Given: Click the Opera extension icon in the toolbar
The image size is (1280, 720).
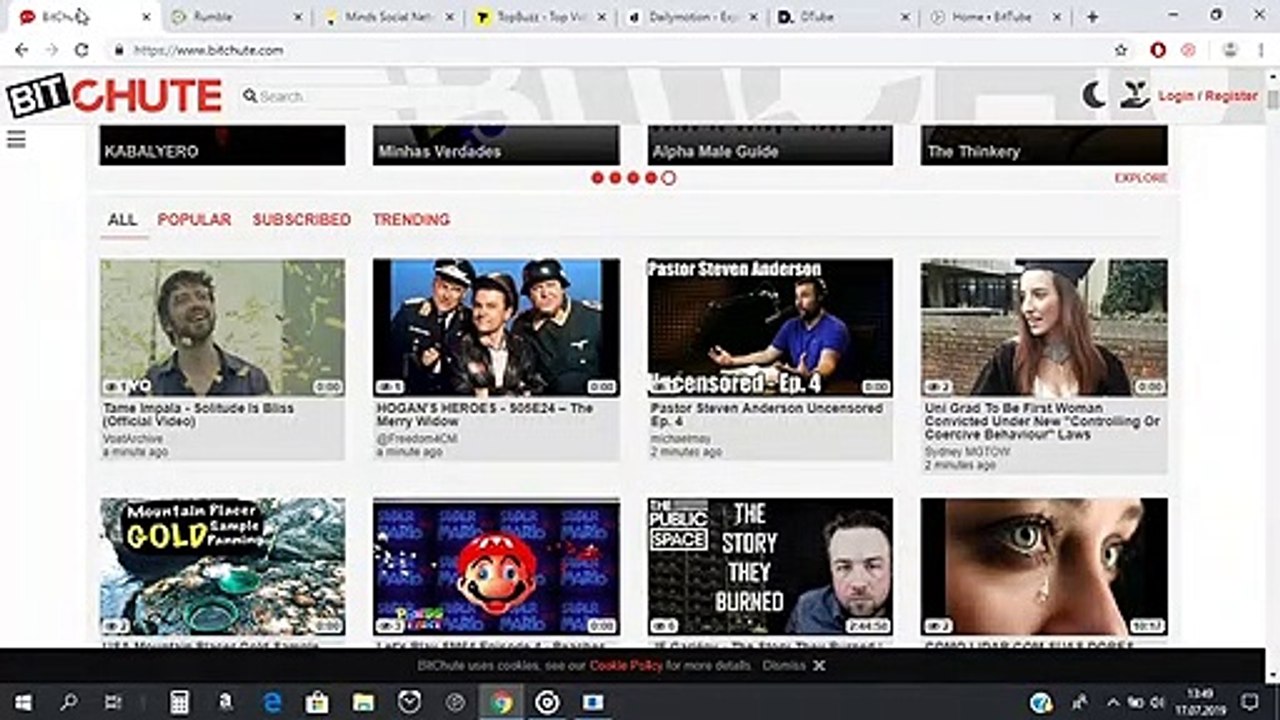Looking at the screenshot, I should tap(1158, 50).
